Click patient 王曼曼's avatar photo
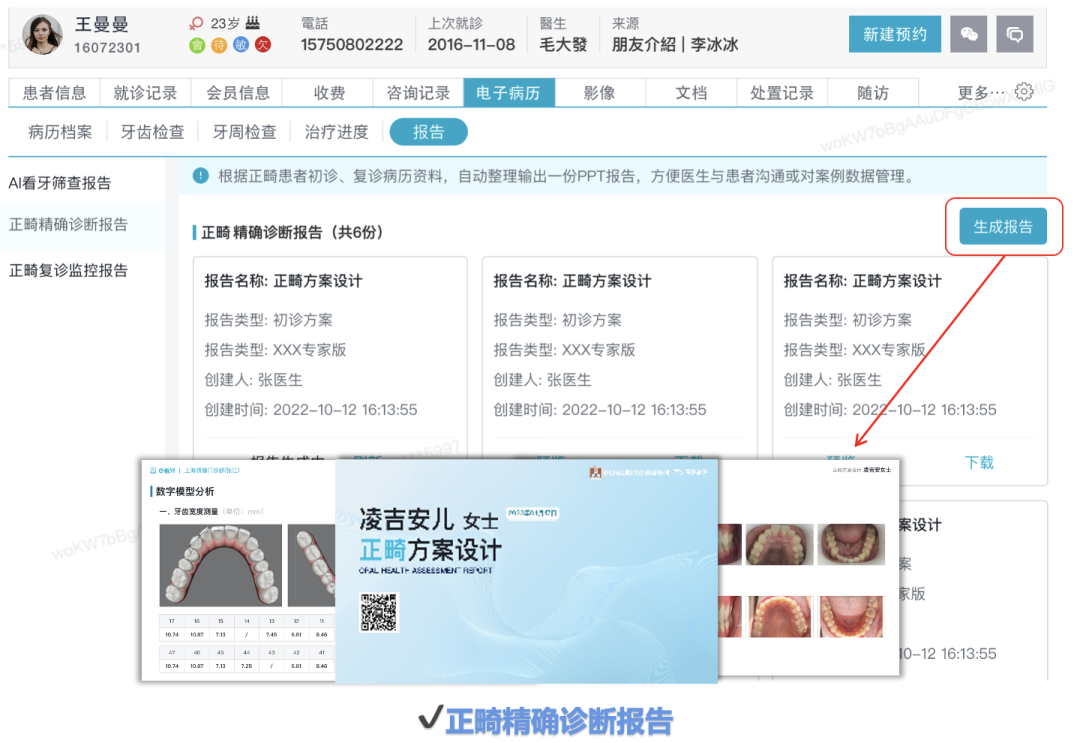1080x743 pixels. pos(43,34)
